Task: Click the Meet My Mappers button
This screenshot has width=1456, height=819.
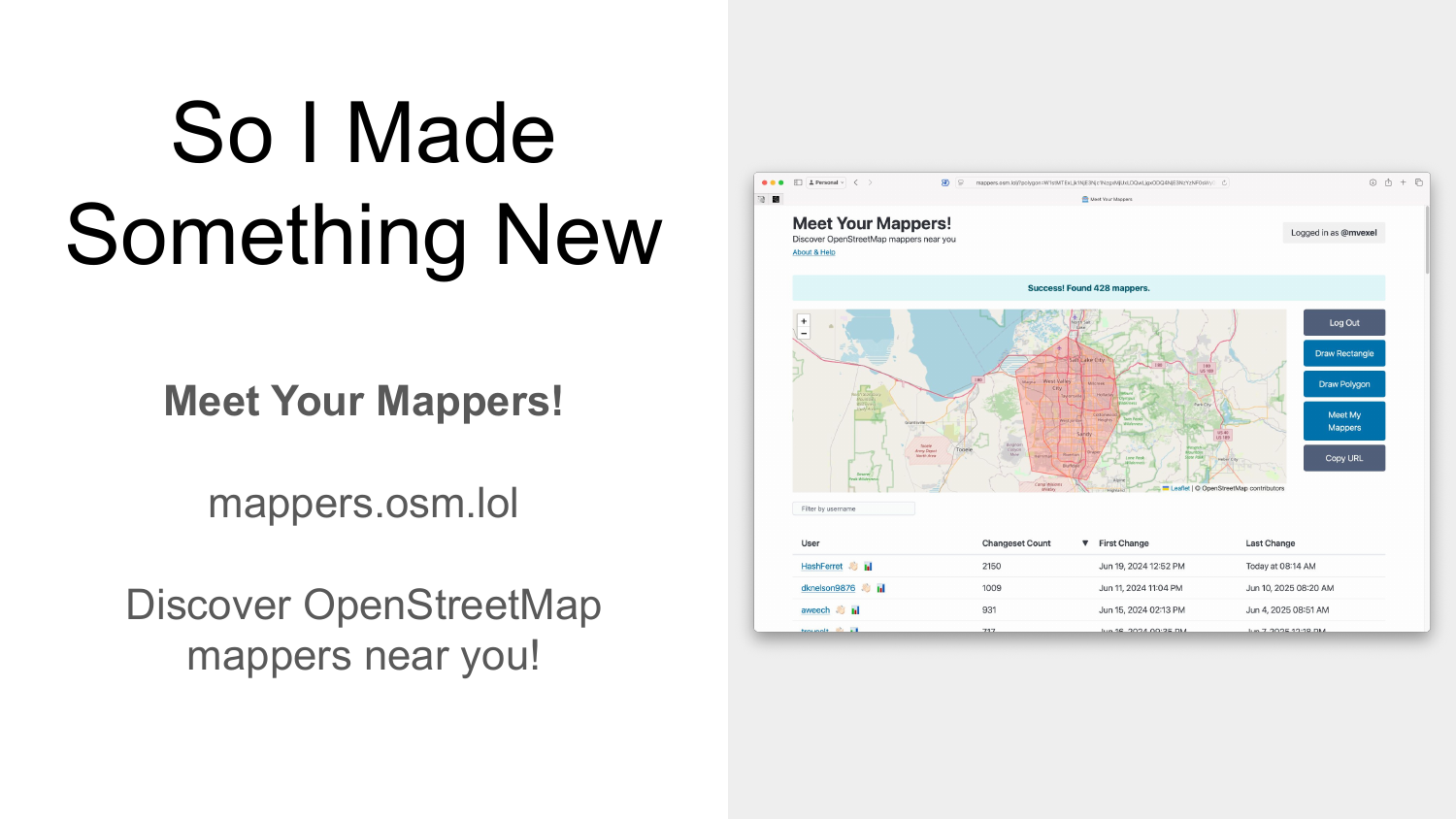Action: click(x=1344, y=421)
